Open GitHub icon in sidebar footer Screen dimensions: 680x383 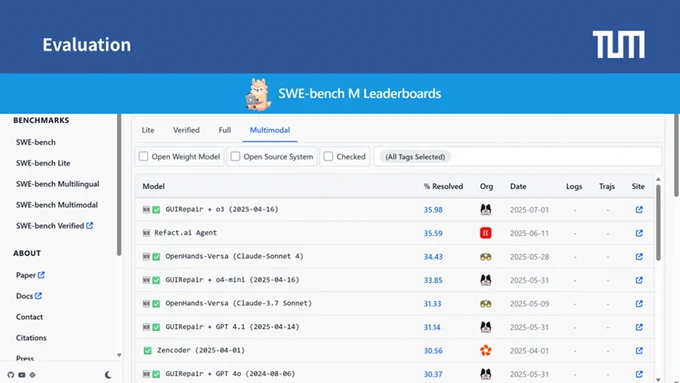point(11,375)
